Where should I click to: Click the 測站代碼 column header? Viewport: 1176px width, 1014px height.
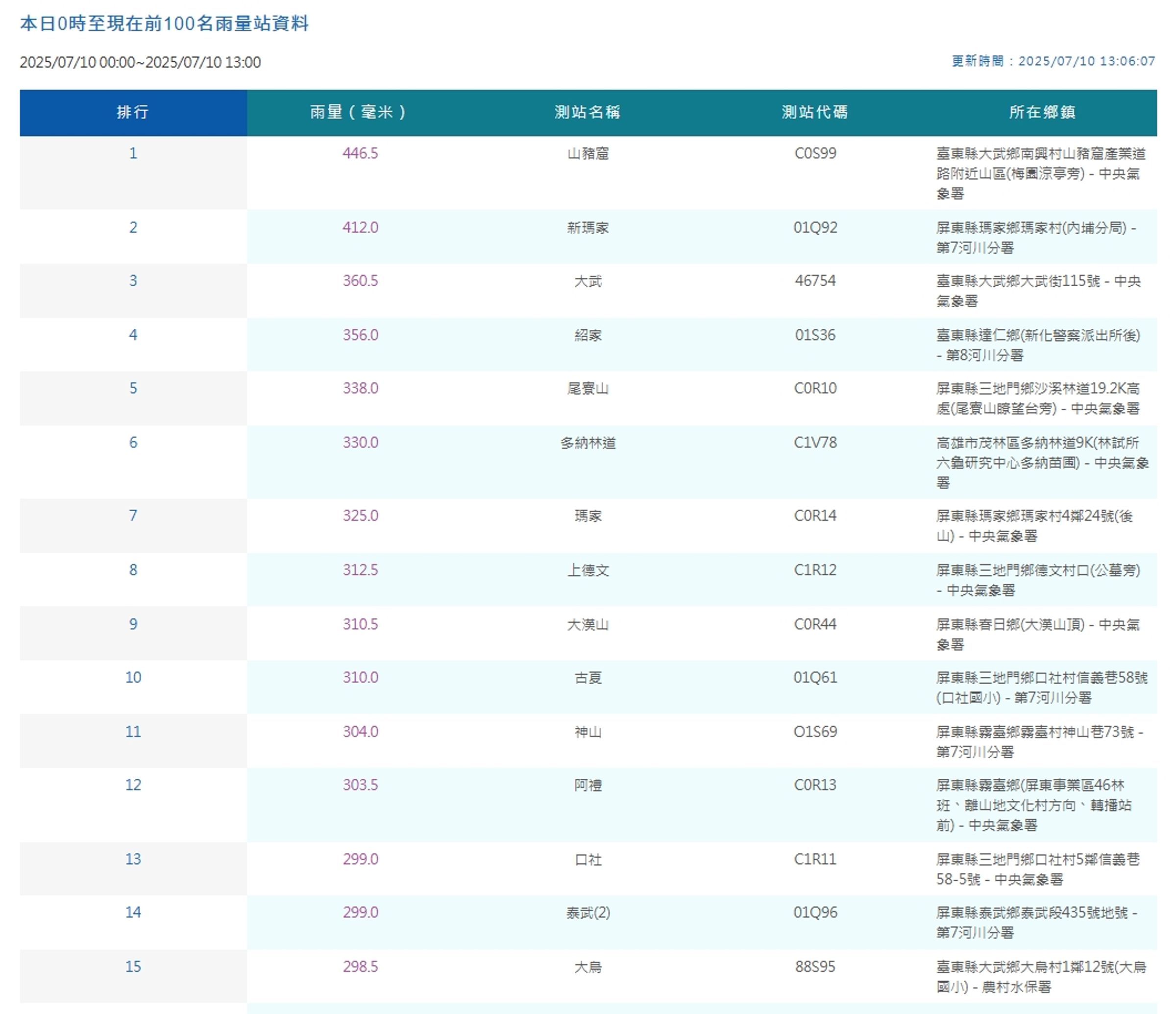[x=815, y=112]
